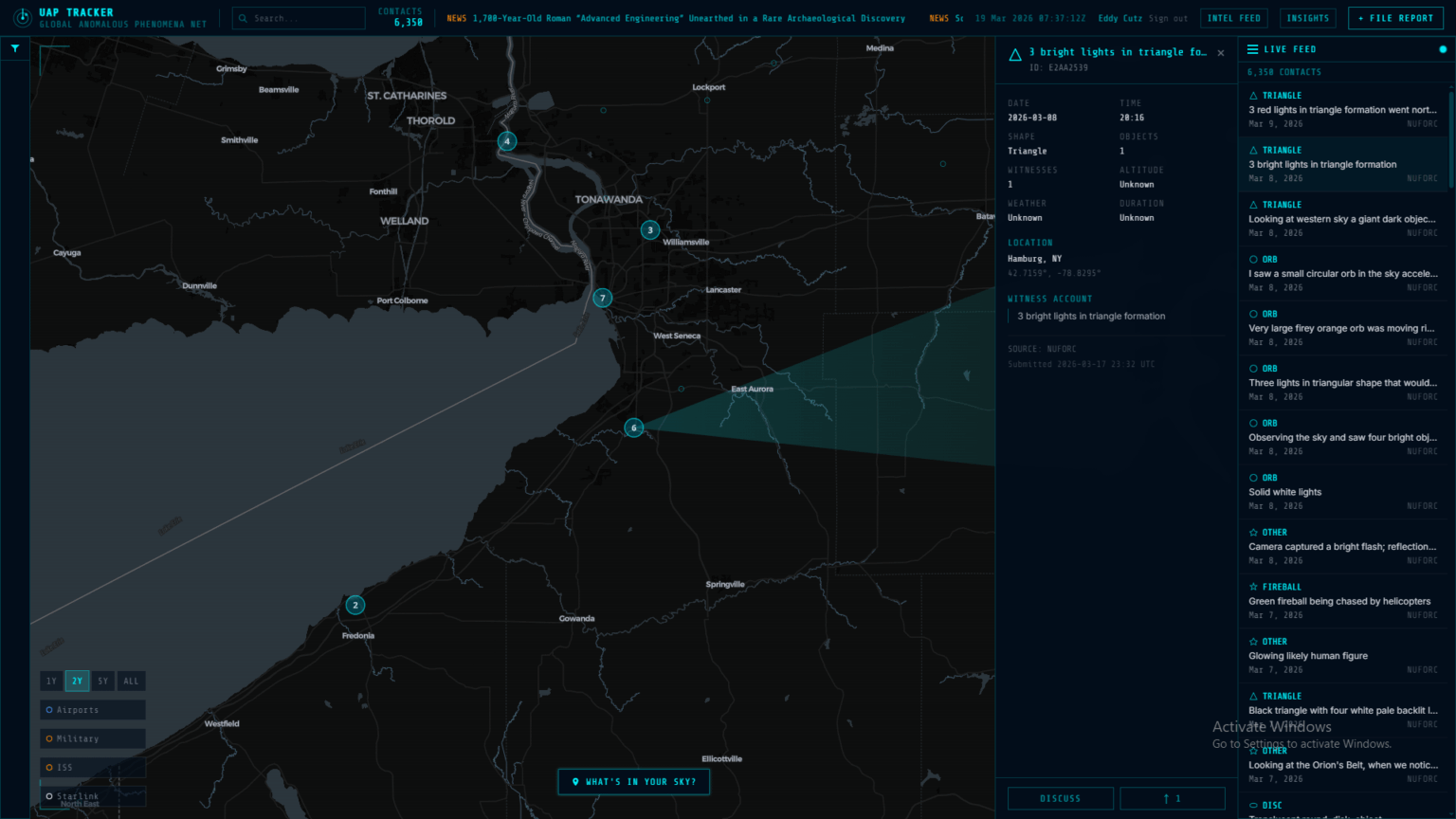Click the ORB icon on the Solid white lights entry
This screenshot has width=1456, height=819.
pos(1253,477)
